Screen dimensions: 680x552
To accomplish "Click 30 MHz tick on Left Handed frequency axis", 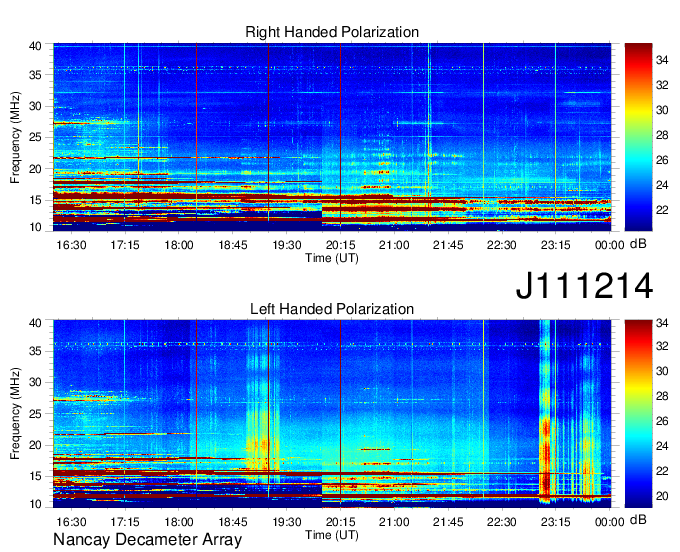I will pos(35,383).
